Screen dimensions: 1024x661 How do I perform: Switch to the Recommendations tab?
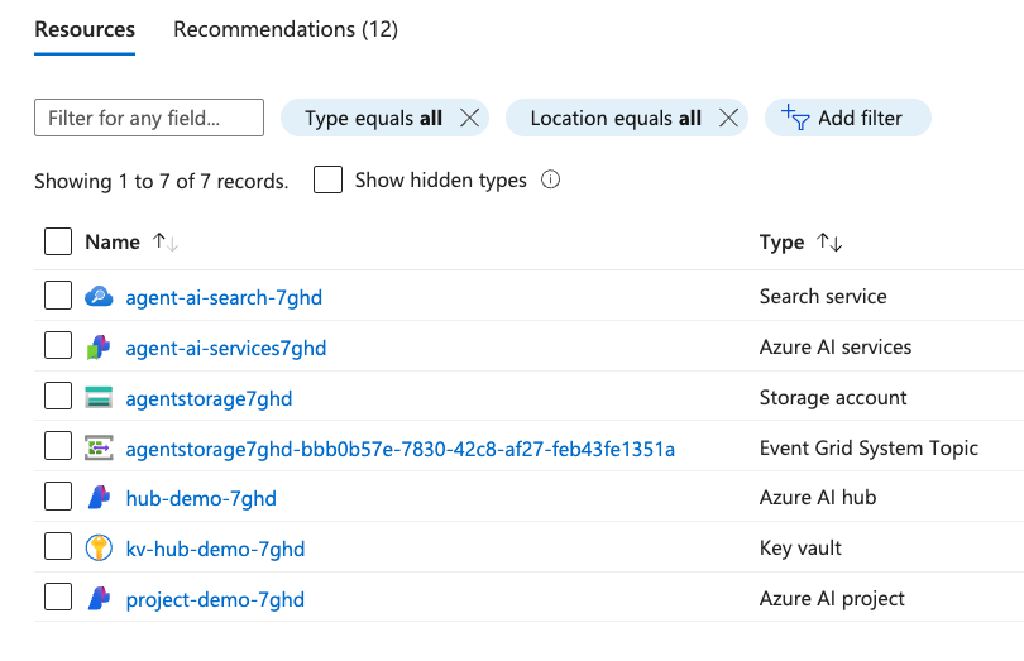click(285, 29)
